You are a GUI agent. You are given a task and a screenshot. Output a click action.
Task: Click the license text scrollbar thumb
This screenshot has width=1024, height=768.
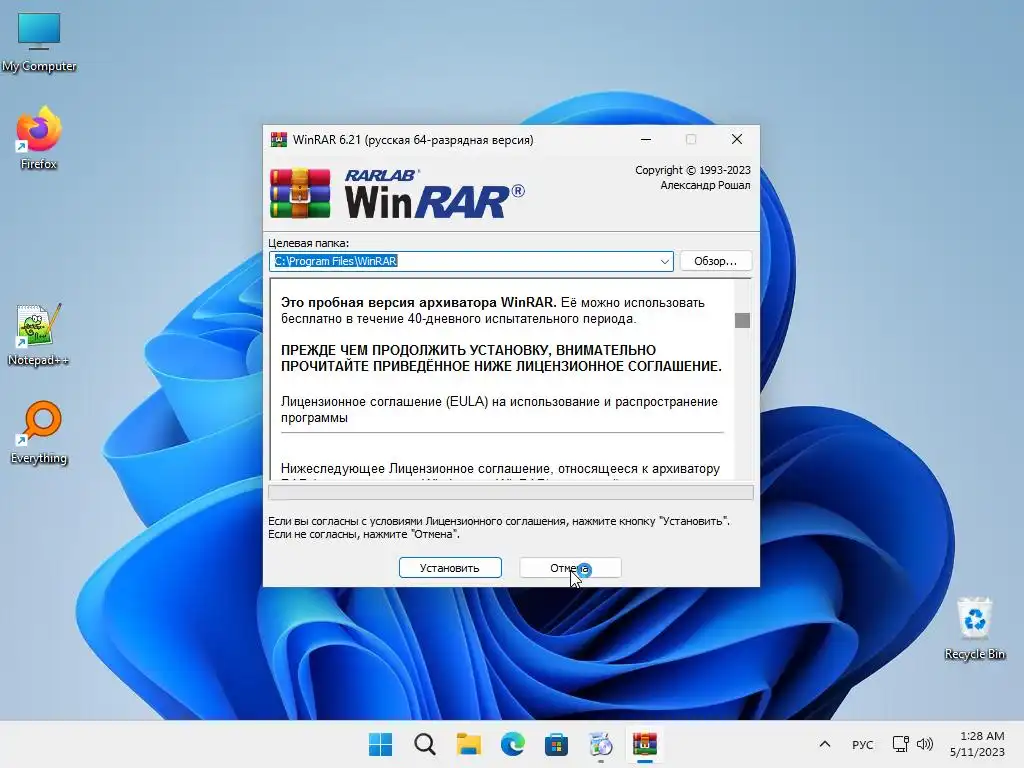click(x=742, y=320)
